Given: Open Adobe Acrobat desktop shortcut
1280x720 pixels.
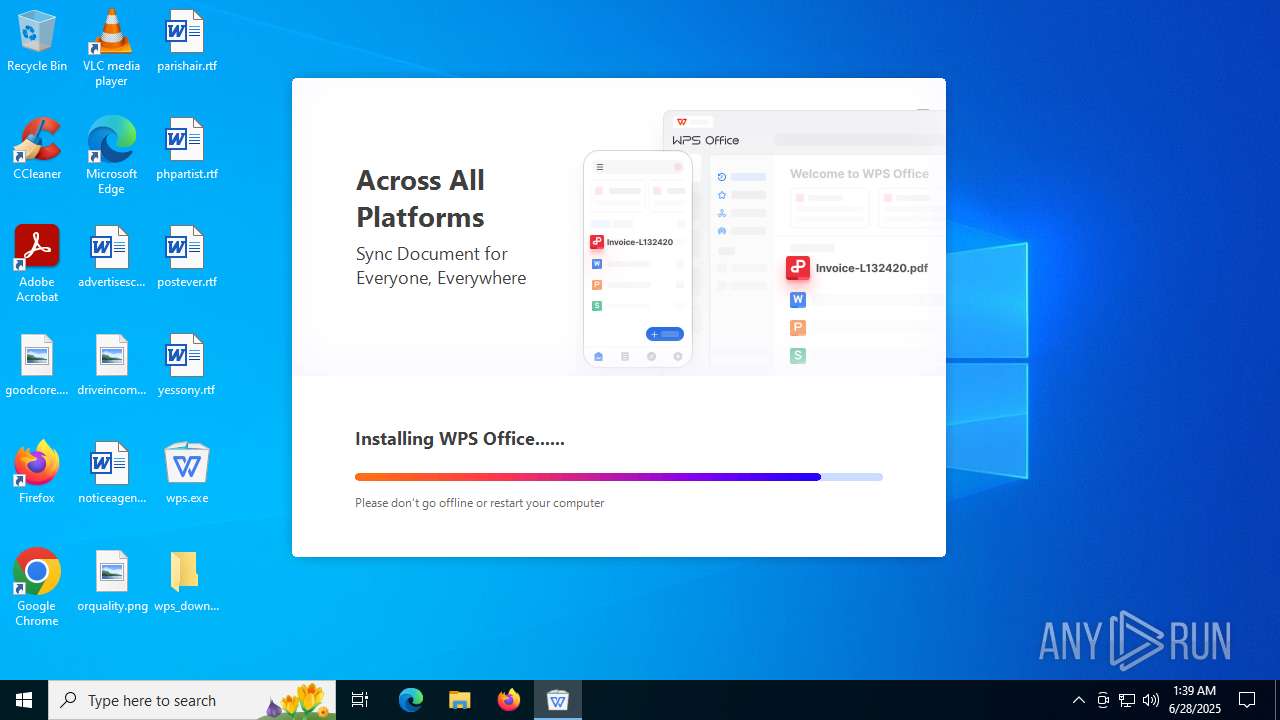Looking at the screenshot, I should 37,264.
